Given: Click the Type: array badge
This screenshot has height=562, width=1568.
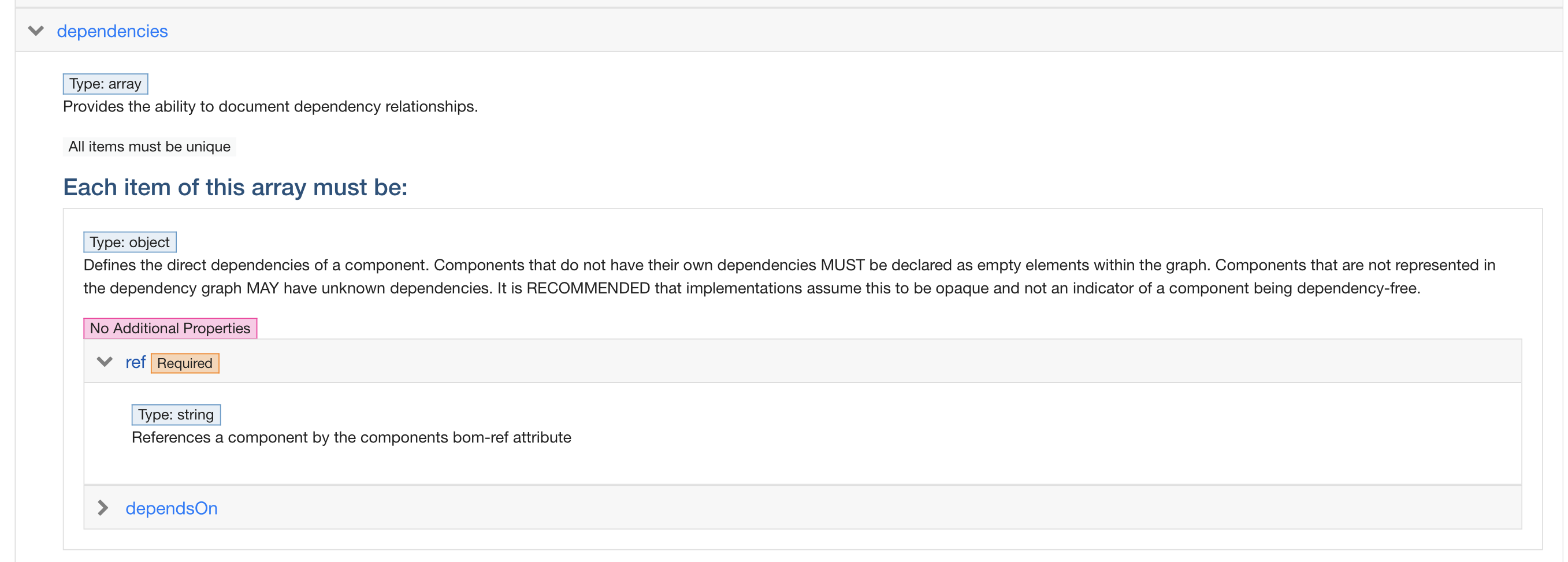Looking at the screenshot, I should (x=105, y=83).
